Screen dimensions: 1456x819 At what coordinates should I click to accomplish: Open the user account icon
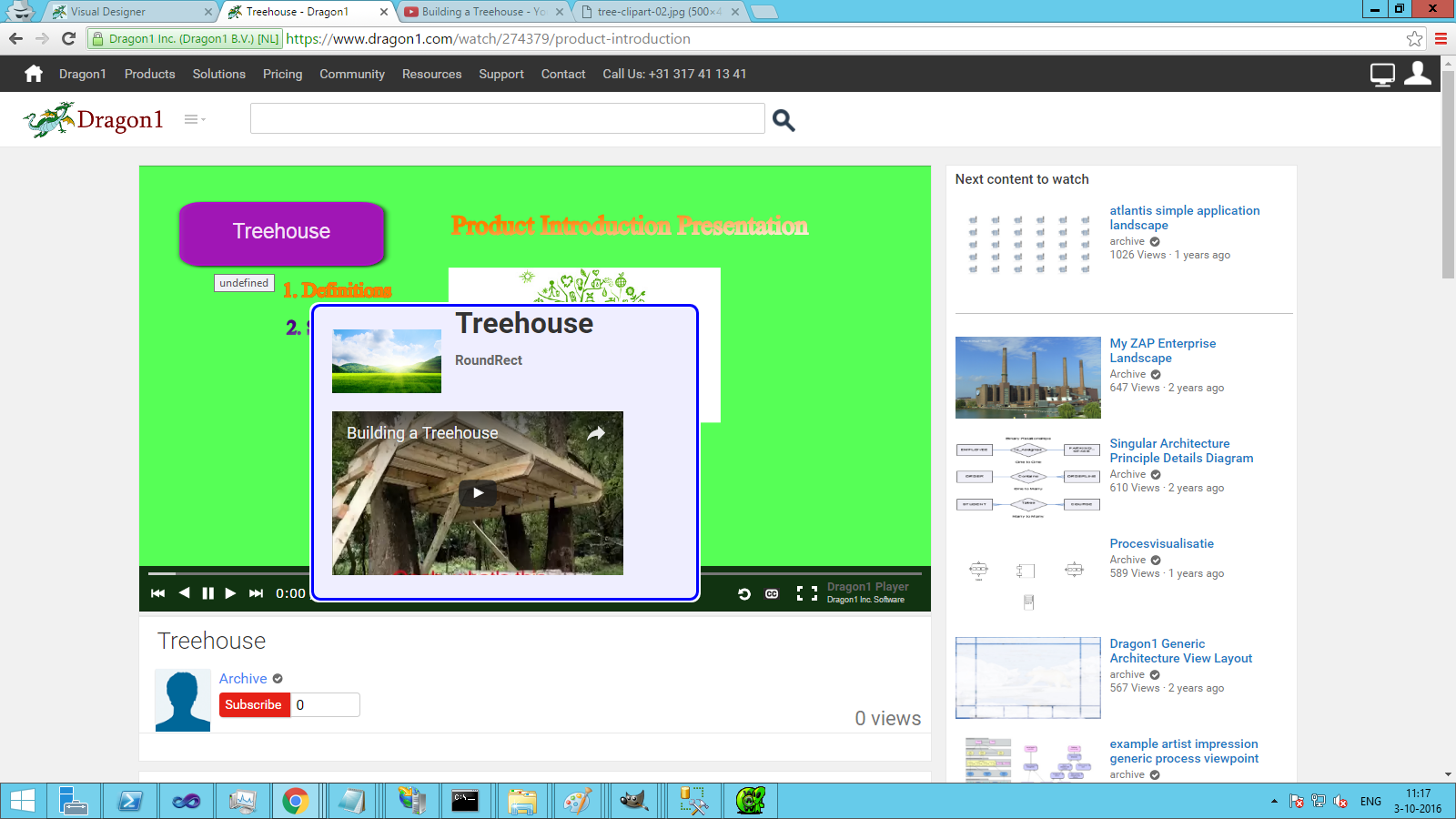(1418, 74)
